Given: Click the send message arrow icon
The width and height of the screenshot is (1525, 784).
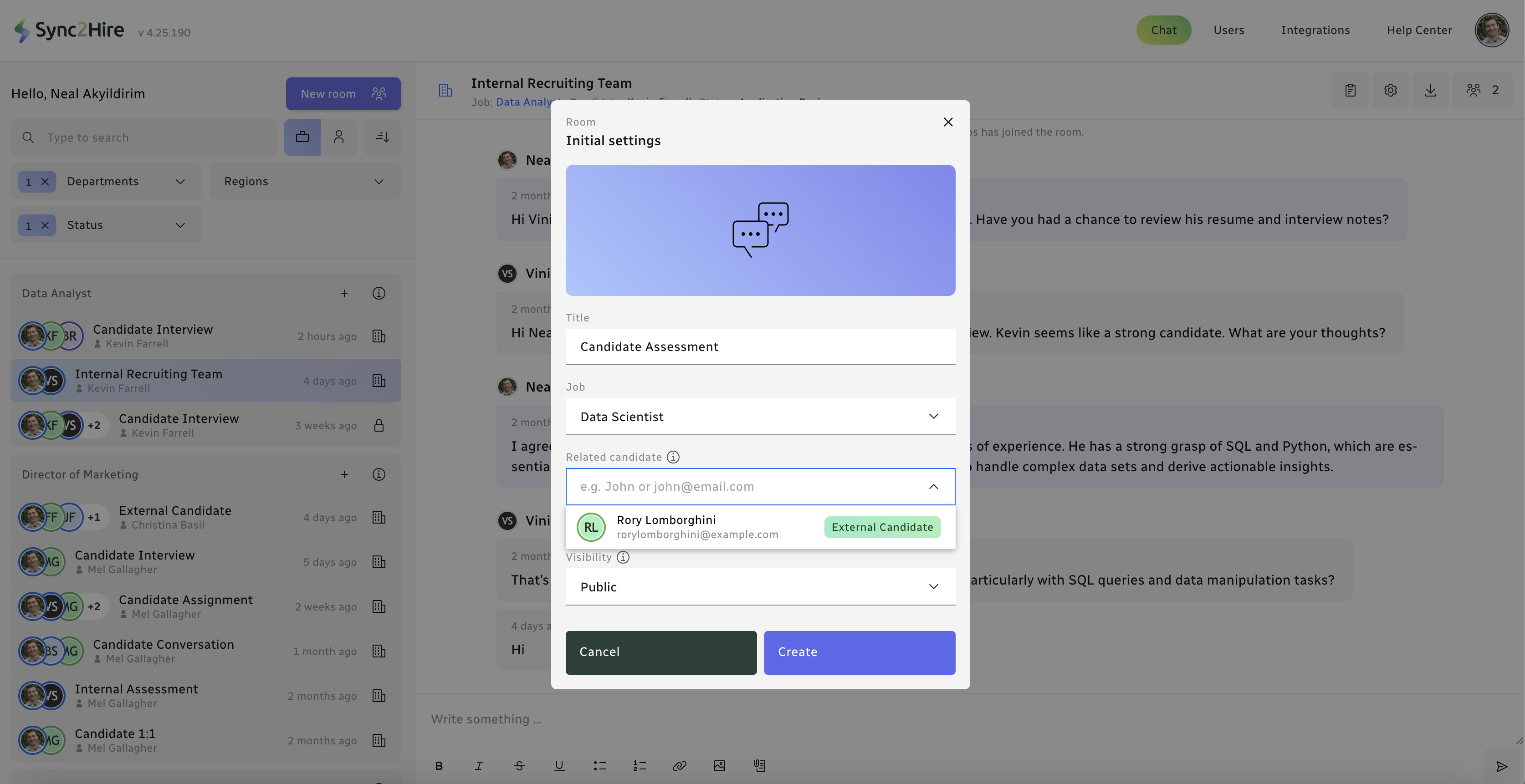Looking at the screenshot, I should pyautogui.click(x=1501, y=767).
